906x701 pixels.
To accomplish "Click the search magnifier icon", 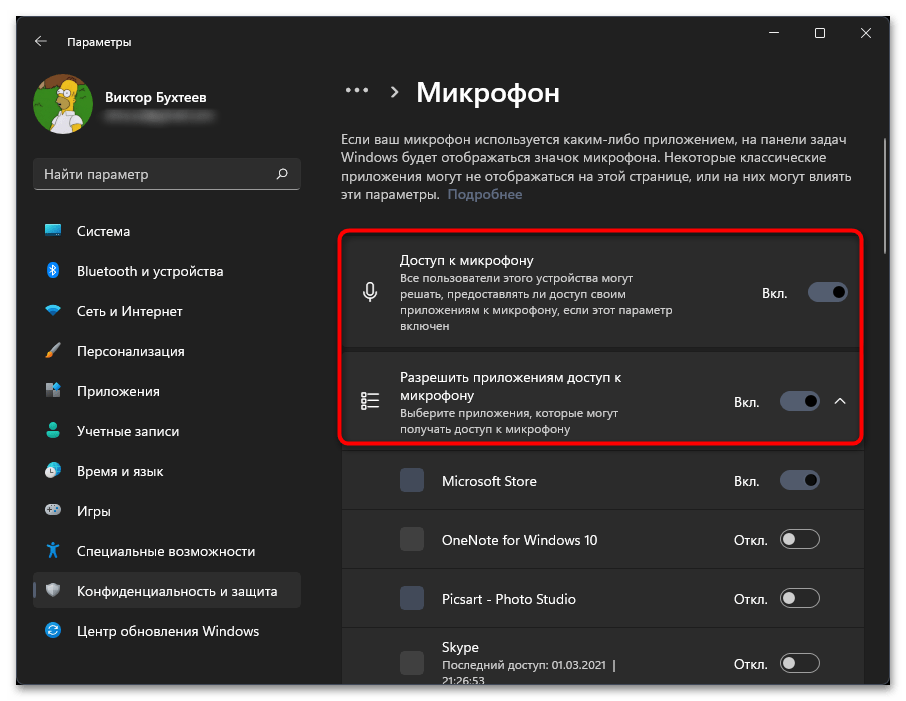I will [x=282, y=173].
